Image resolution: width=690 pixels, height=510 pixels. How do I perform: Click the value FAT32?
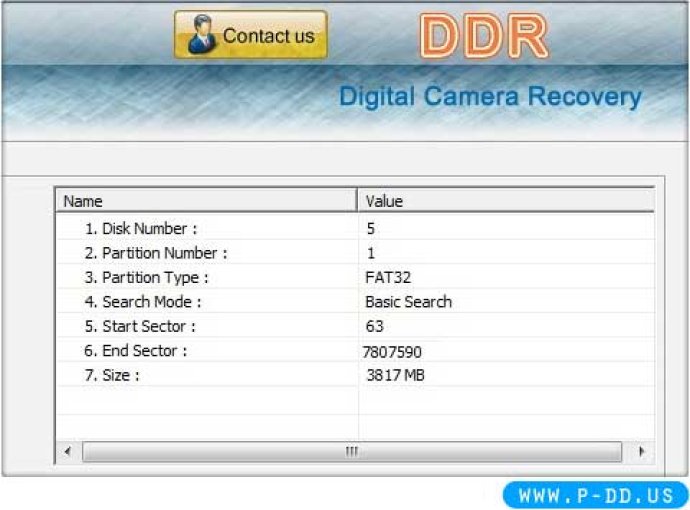(388, 277)
